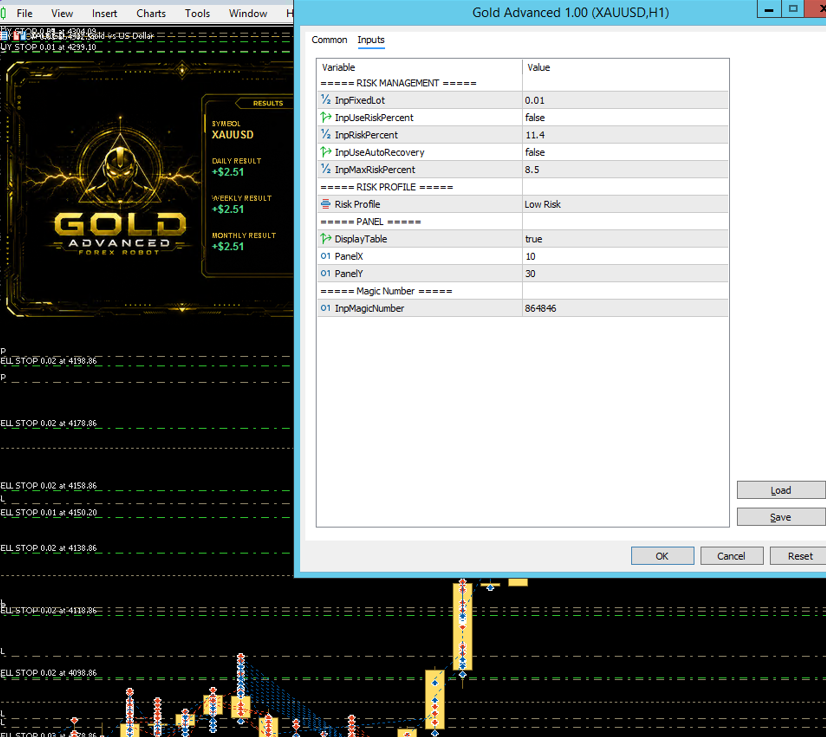Click the InpMaxRiskPercent double-type icon
This screenshot has width=826, height=737.
(326, 169)
